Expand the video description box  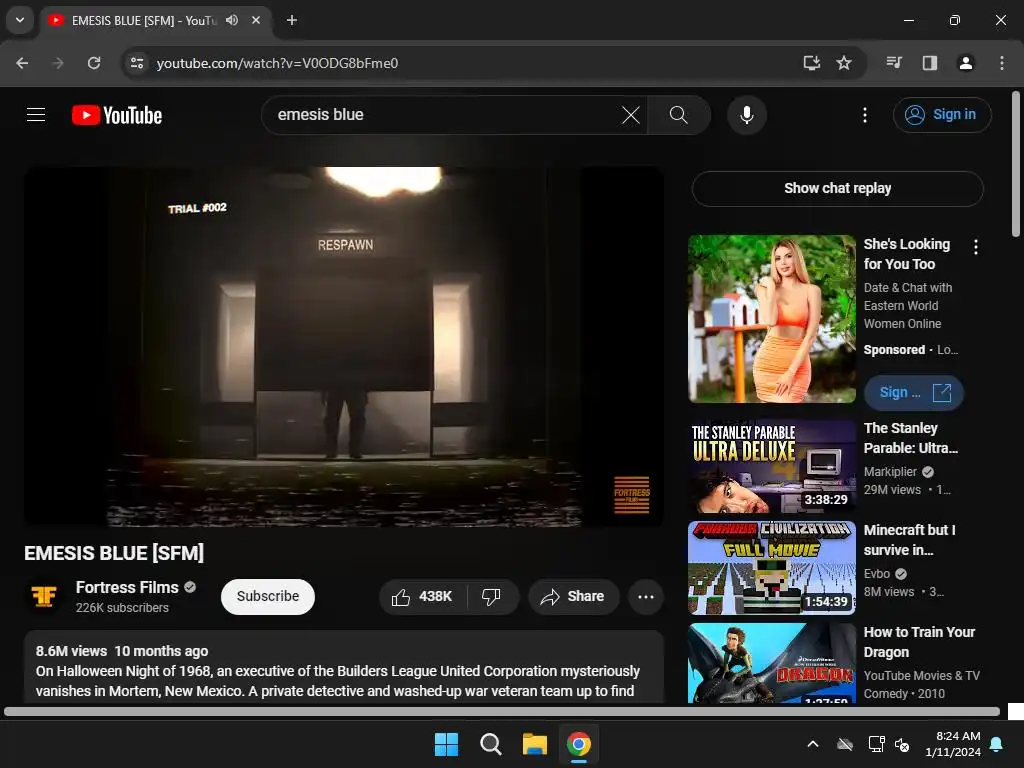344,667
